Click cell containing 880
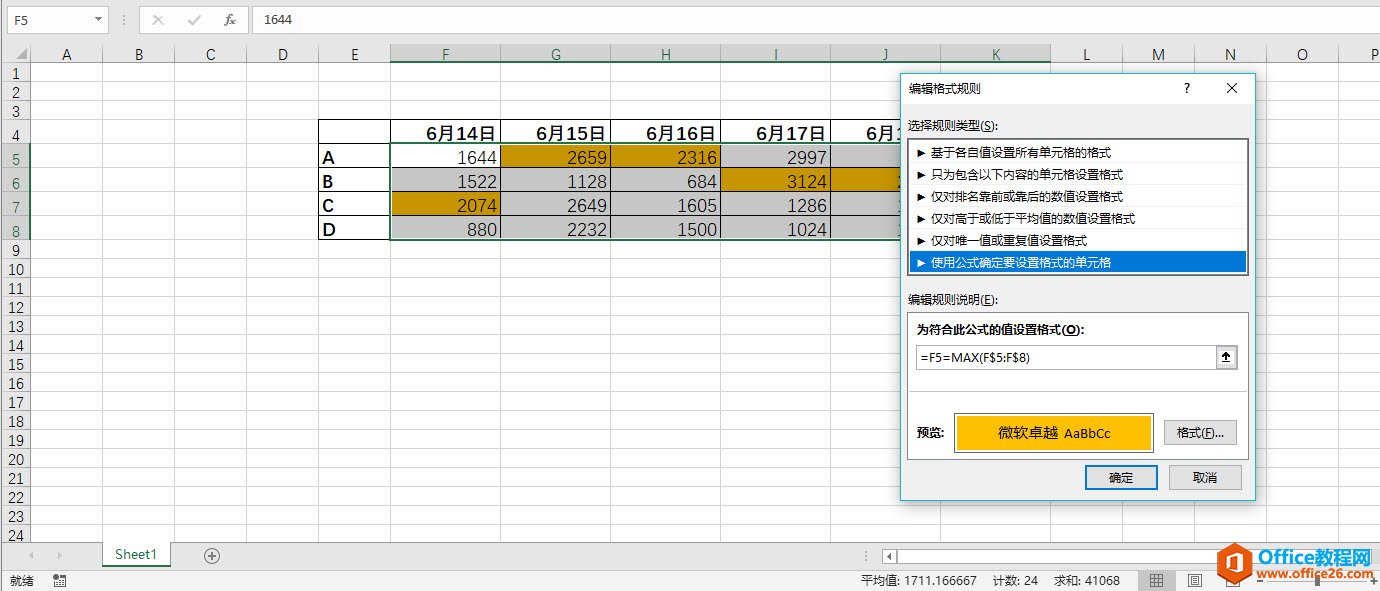The image size is (1380, 591). (445, 229)
